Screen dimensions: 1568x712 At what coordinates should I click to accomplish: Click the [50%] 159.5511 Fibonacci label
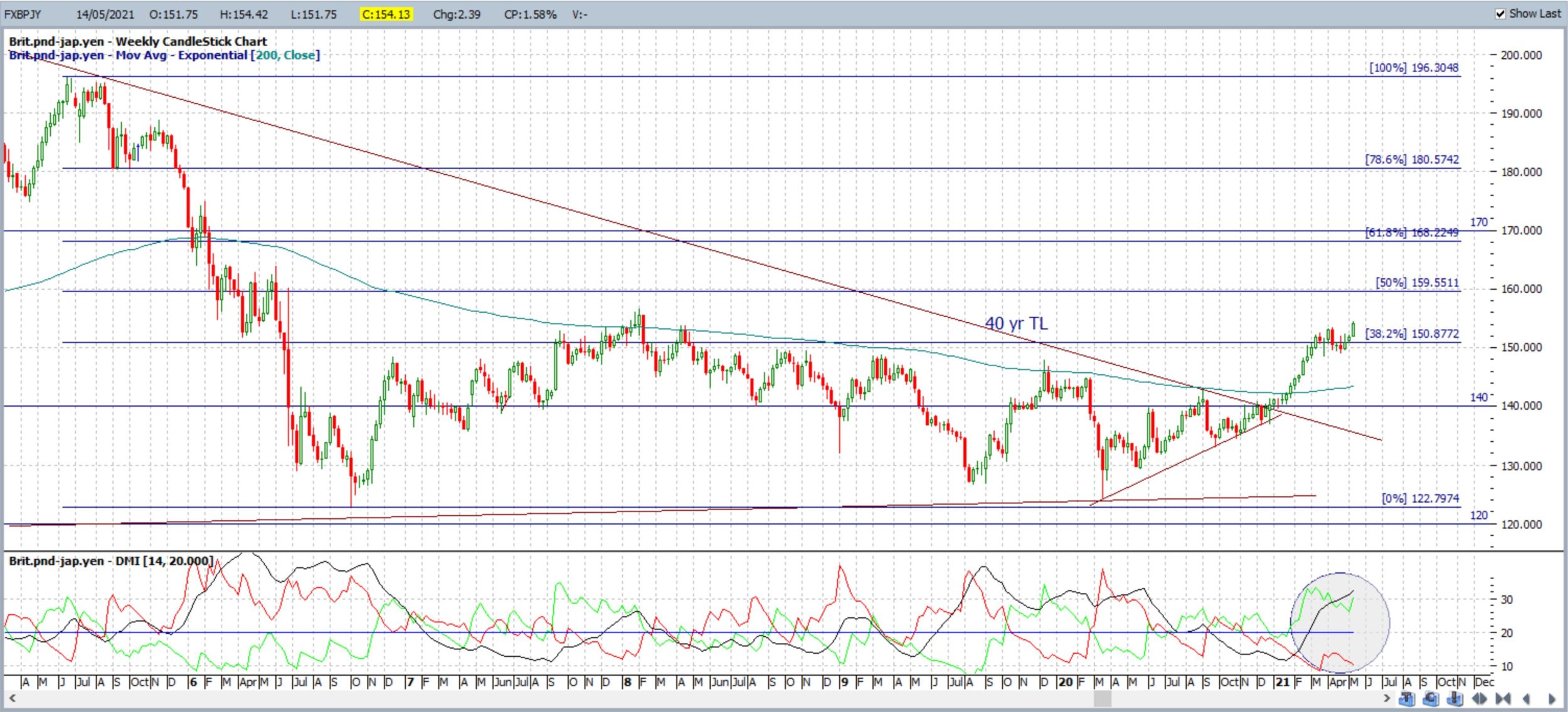pos(1417,283)
